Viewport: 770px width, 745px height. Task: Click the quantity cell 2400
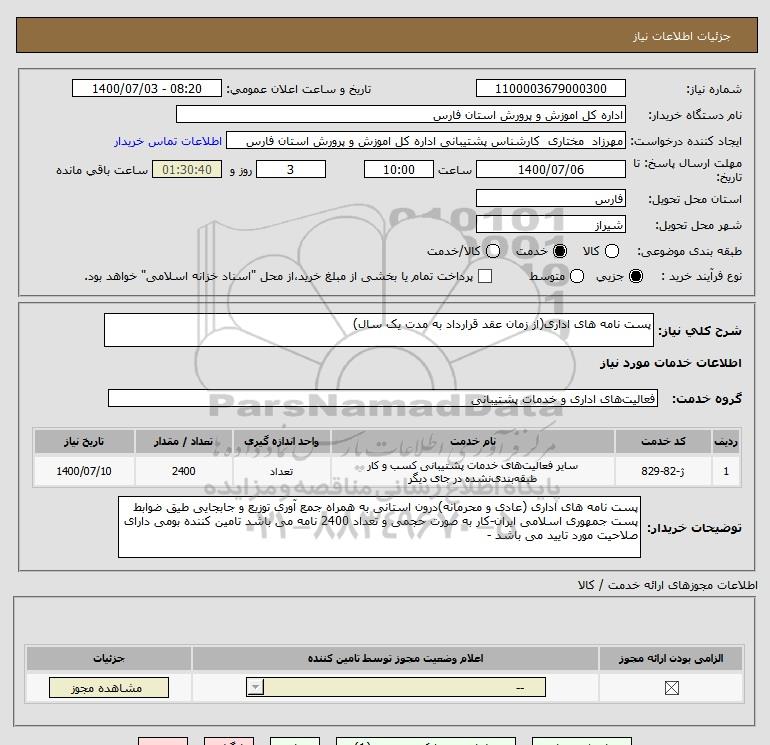point(184,471)
